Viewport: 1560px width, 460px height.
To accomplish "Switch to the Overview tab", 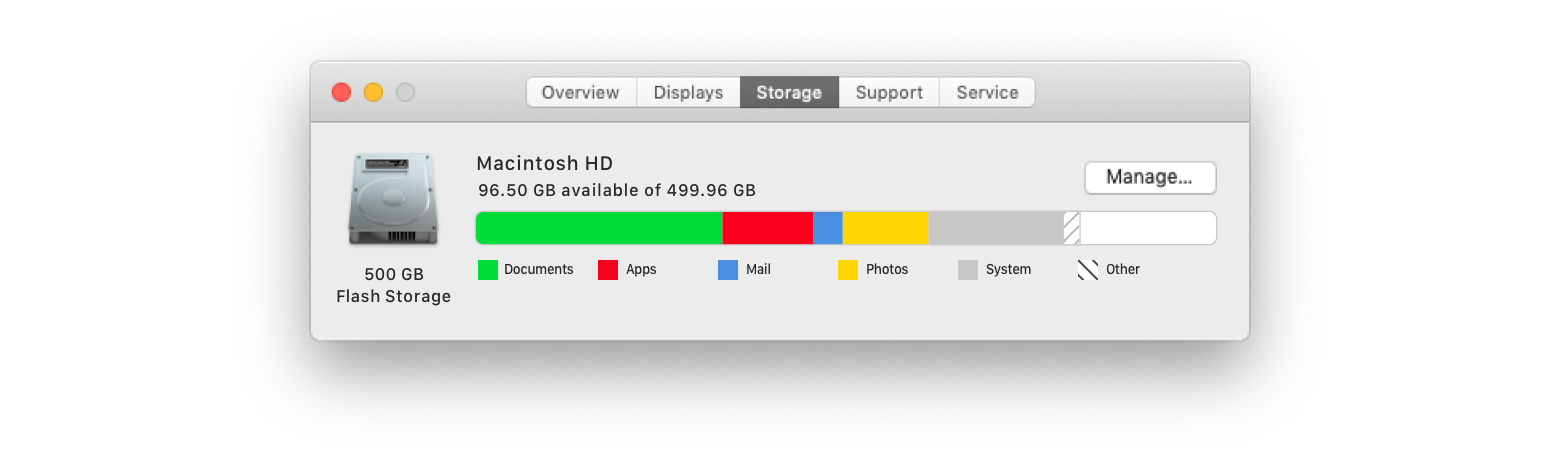I will [581, 92].
